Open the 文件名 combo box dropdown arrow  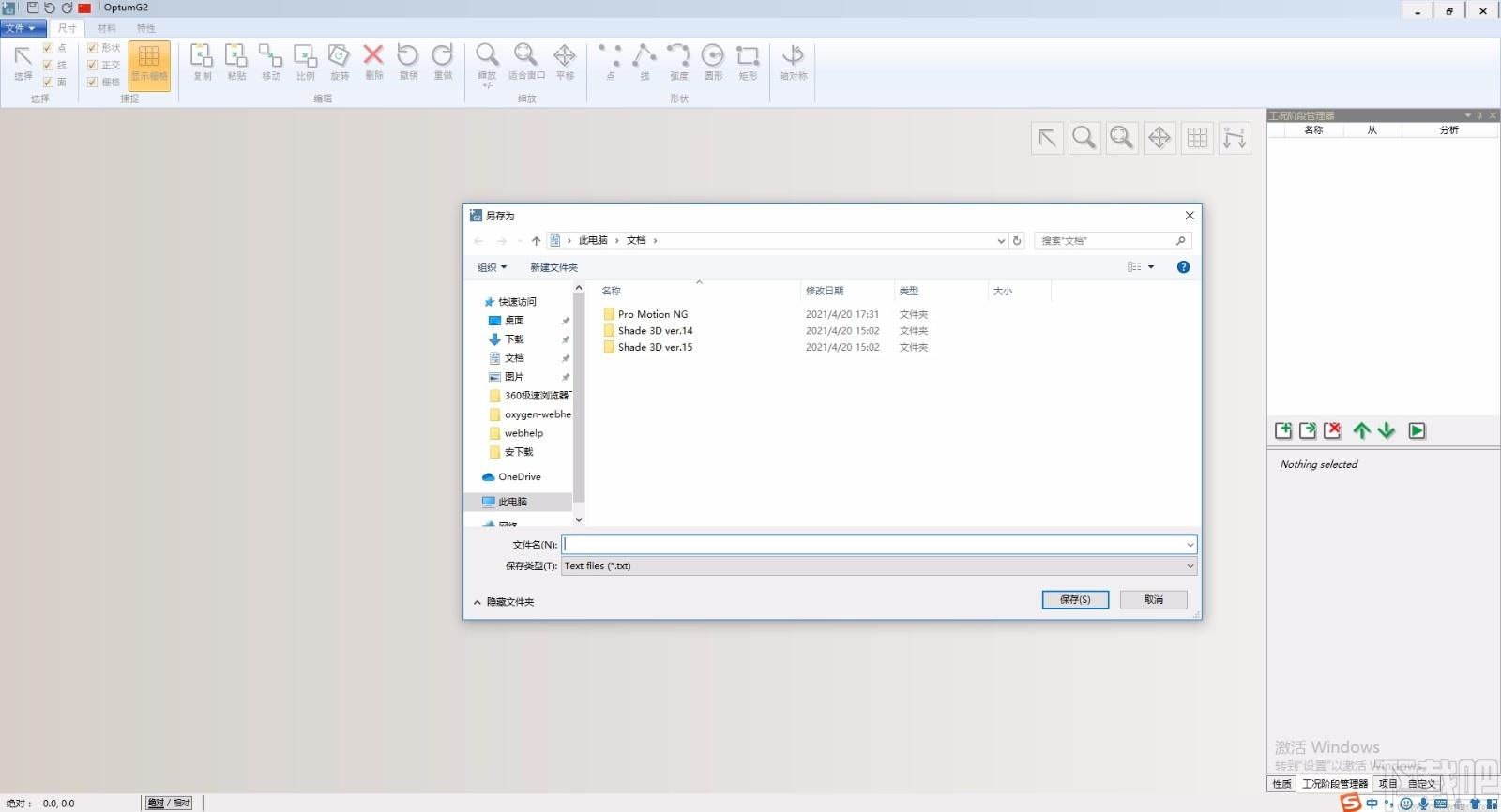click(x=1190, y=545)
